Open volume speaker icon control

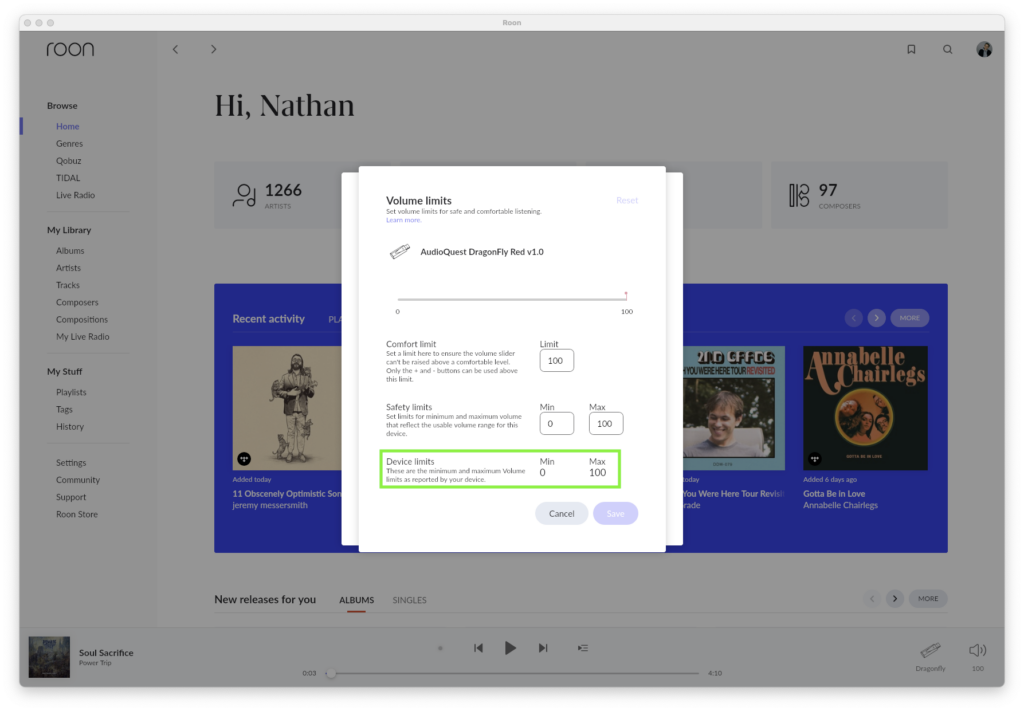[978, 650]
